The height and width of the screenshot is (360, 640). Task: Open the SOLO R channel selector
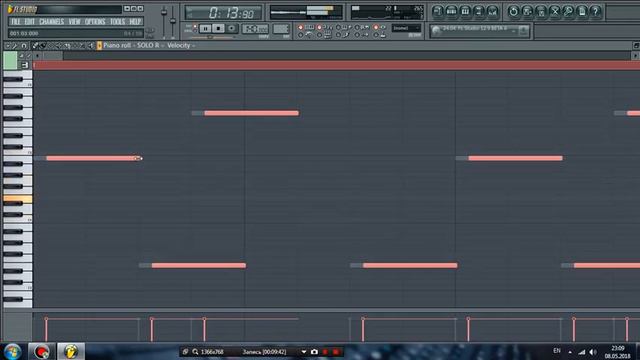(x=148, y=45)
